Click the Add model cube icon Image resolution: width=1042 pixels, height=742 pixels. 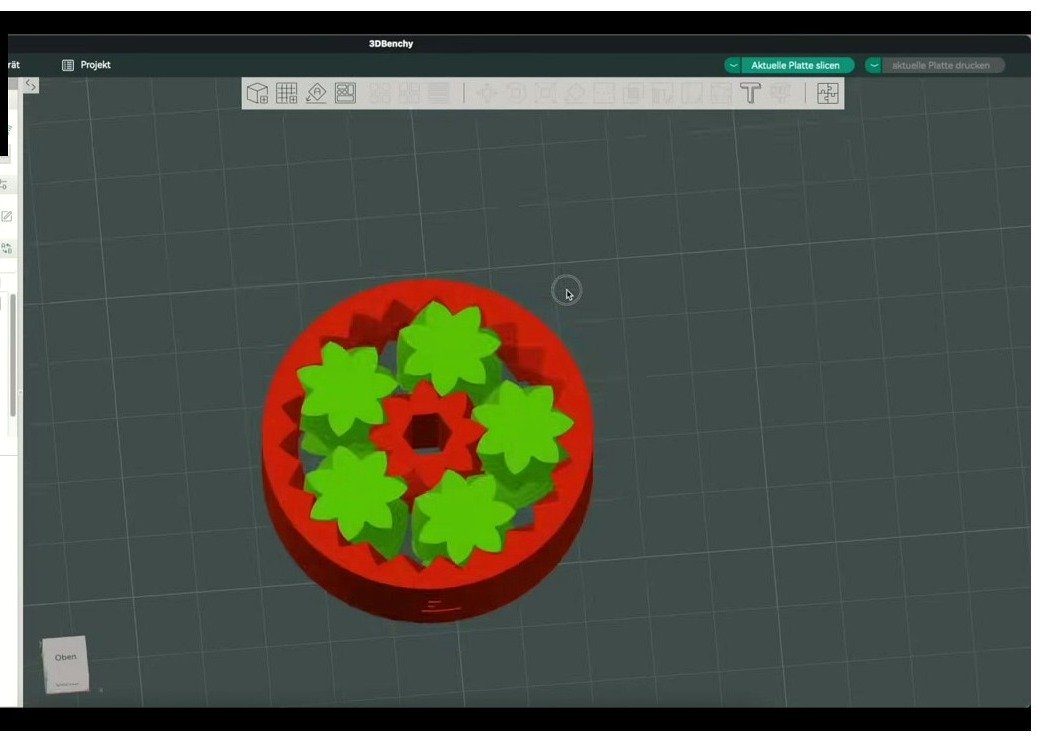257,93
